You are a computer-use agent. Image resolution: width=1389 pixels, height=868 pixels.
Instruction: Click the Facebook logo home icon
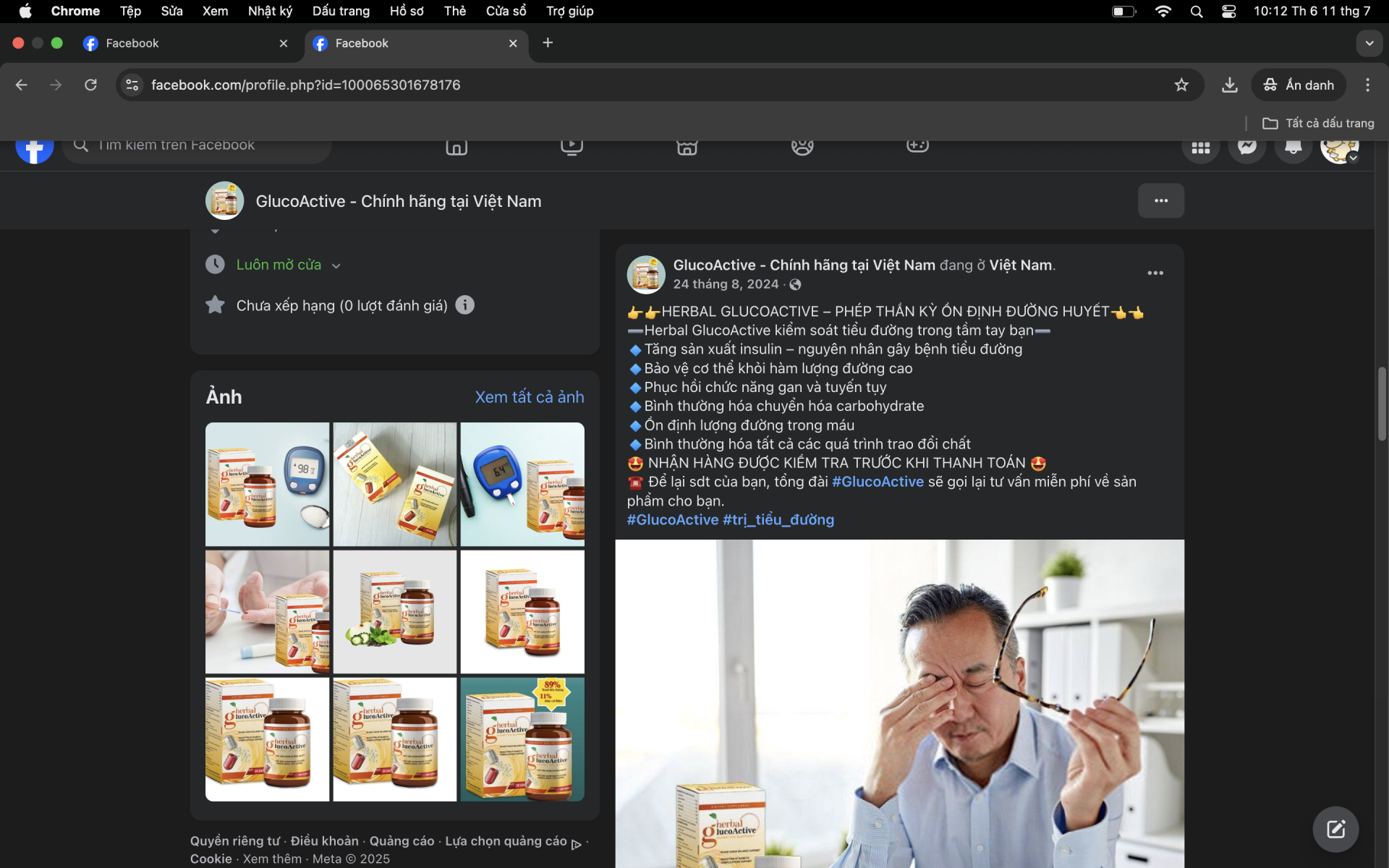click(35, 148)
